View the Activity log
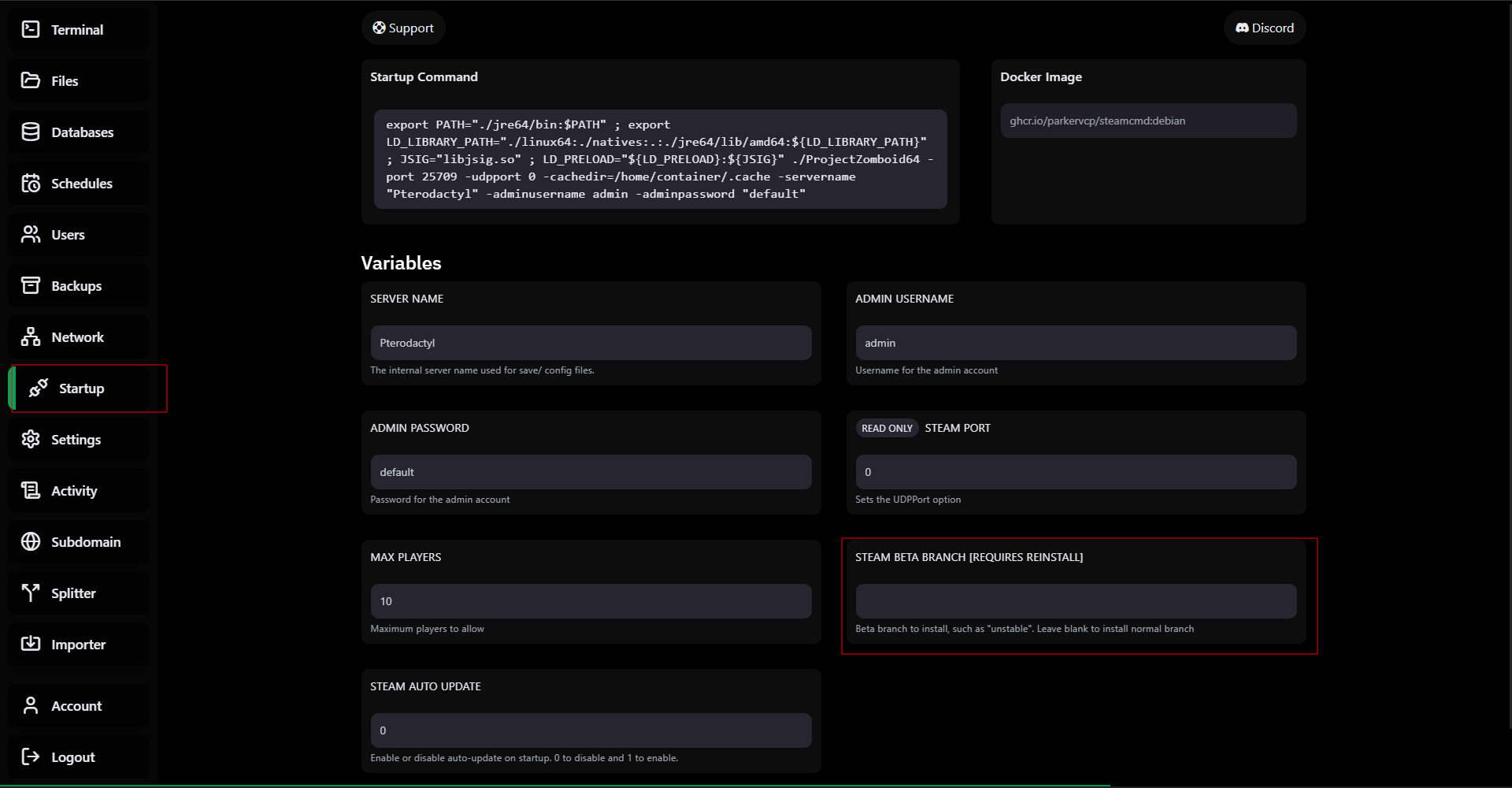The image size is (1512, 788). pyautogui.click(x=76, y=490)
